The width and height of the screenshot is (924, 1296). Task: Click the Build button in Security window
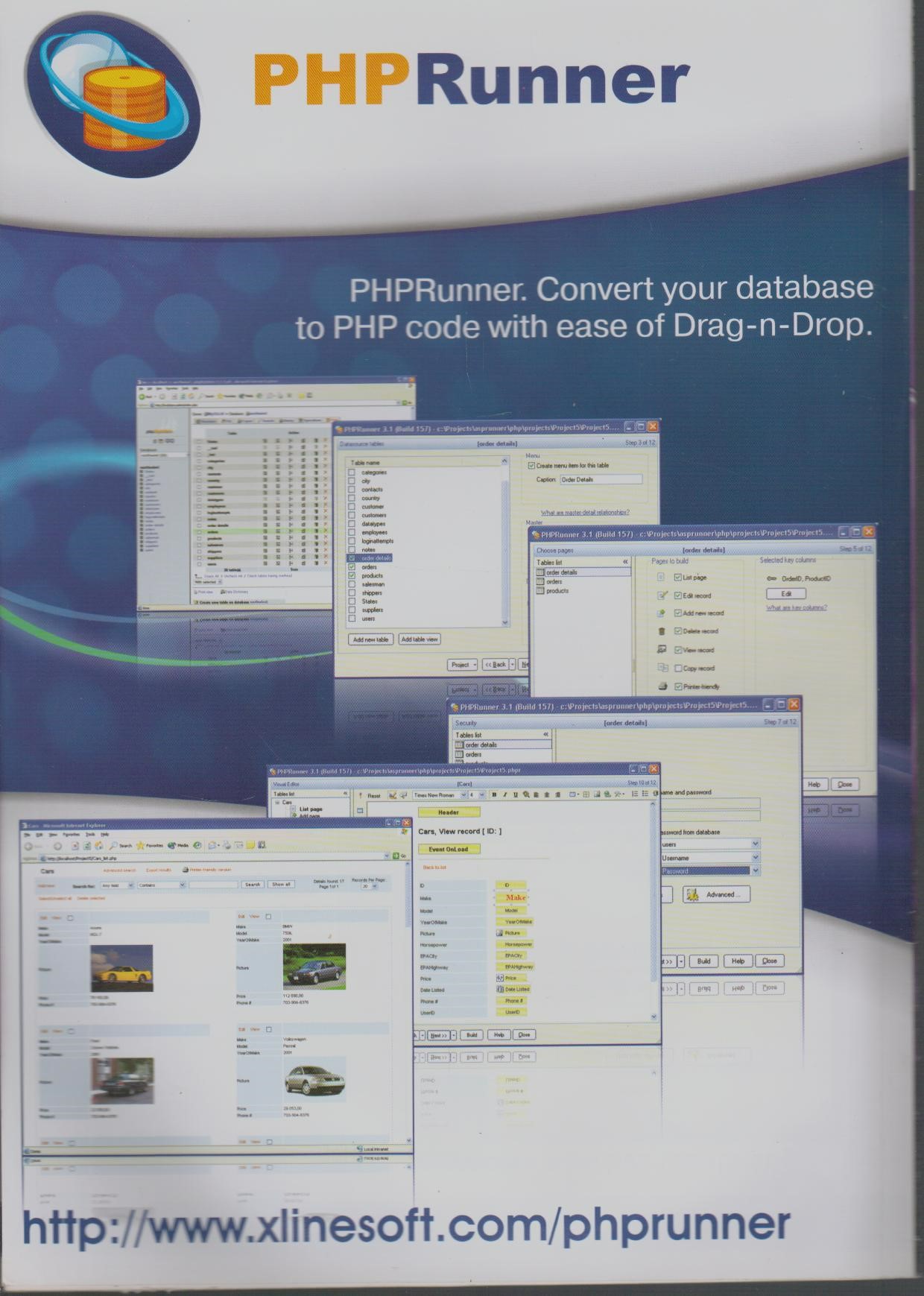703,961
